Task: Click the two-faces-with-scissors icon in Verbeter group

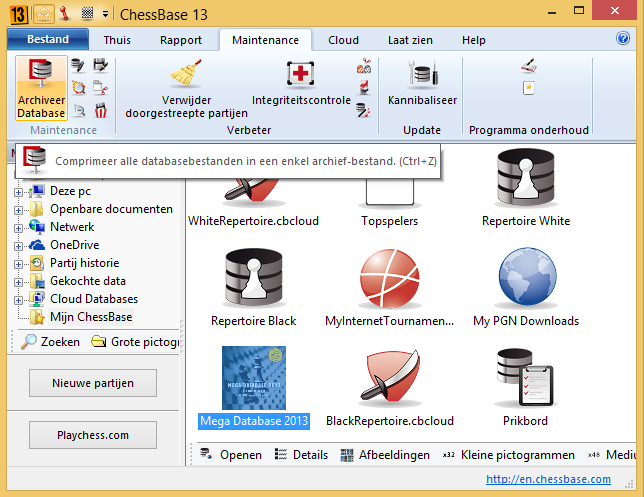Action: tap(364, 66)
